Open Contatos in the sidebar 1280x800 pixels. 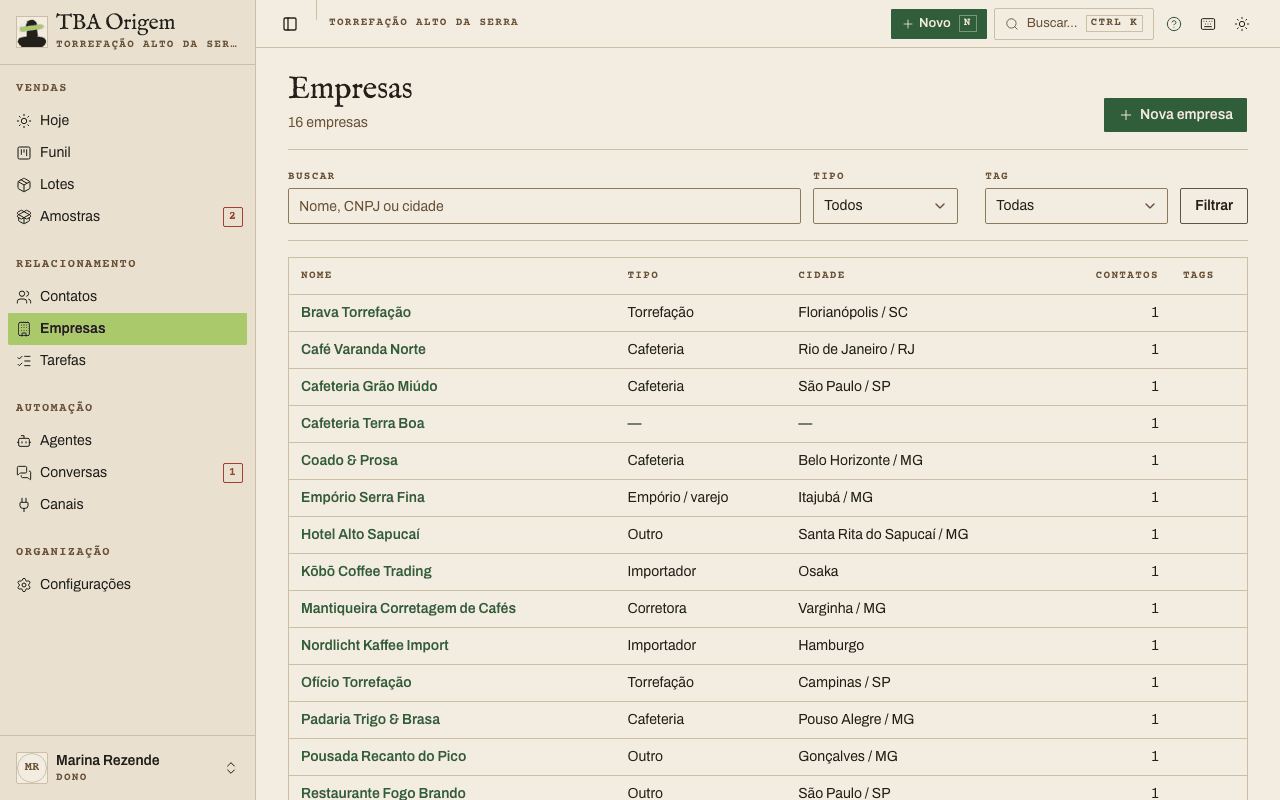pyautogui.click(x=127, y=296)
